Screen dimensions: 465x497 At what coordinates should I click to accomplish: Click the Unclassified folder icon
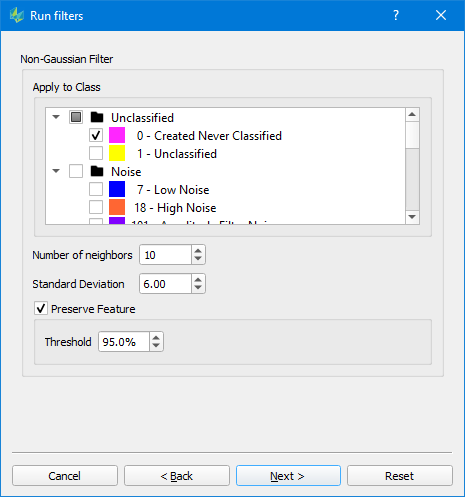tap(97, 117)
